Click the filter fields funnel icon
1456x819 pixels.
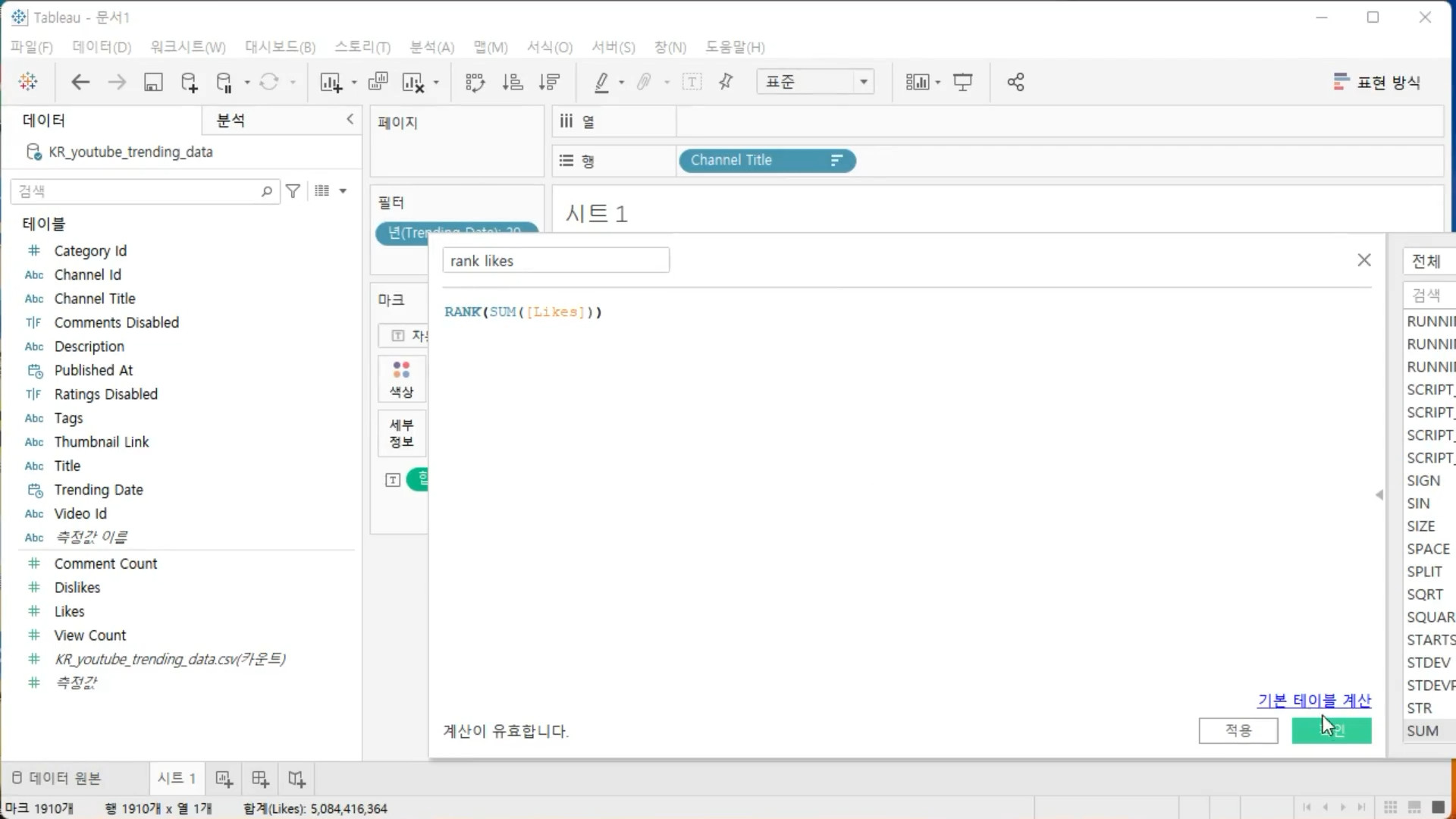(x=293, y=191)
